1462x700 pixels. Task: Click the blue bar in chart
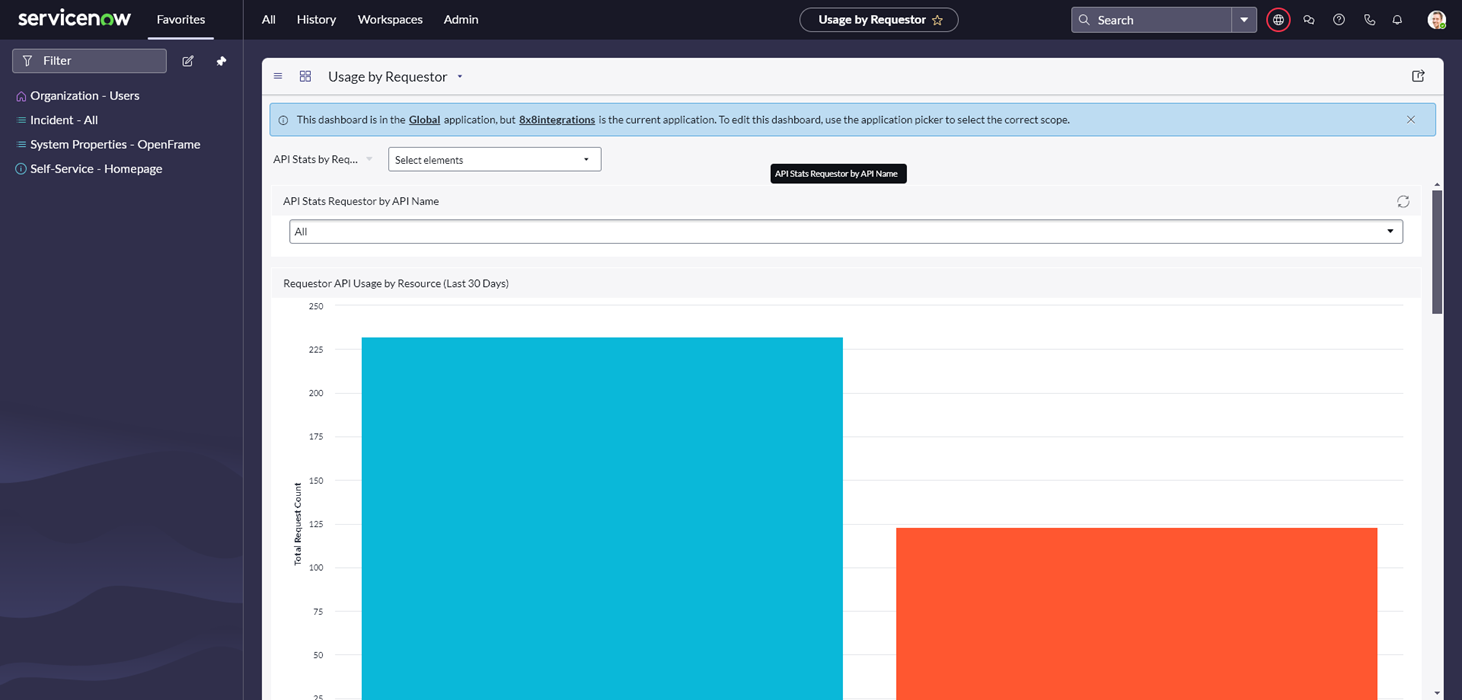click(x=602, y=518)
